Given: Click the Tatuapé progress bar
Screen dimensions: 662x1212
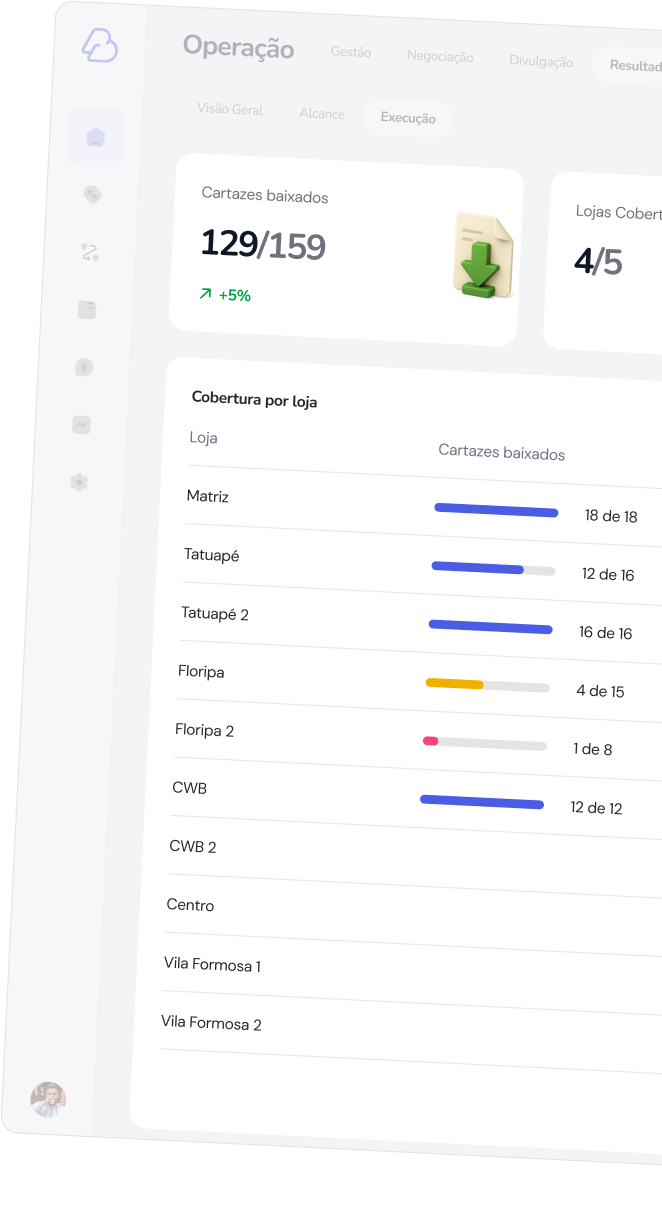Looking at the screenshot, I should point(493,568).
